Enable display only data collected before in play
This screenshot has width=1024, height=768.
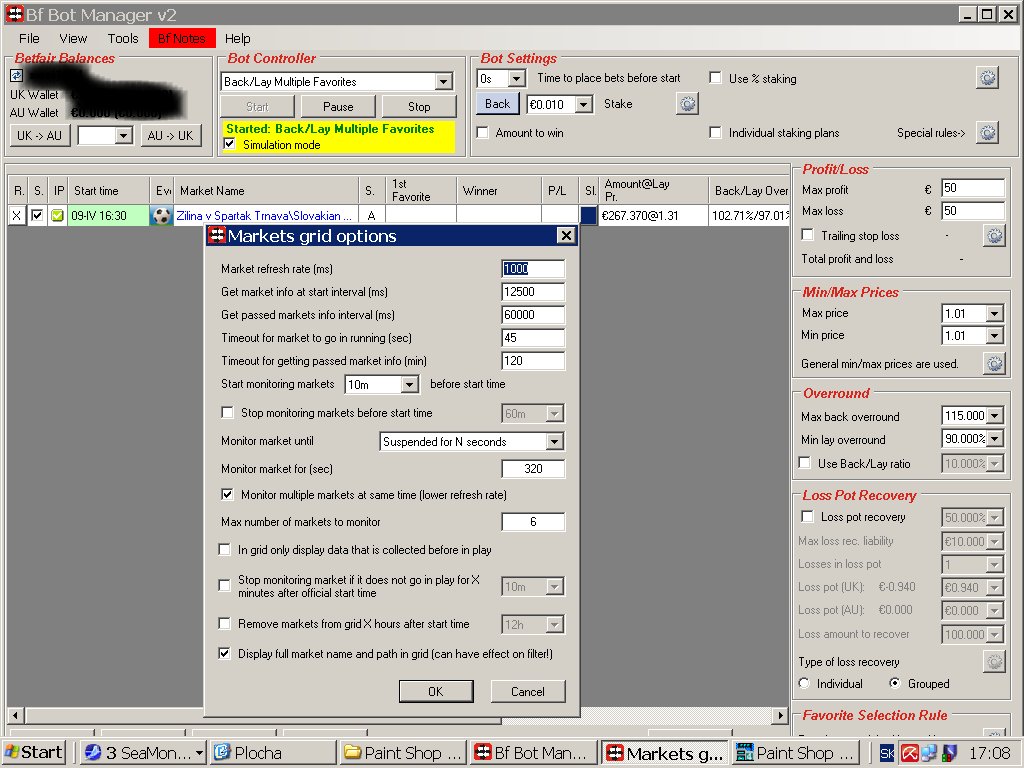click(225, 550)
